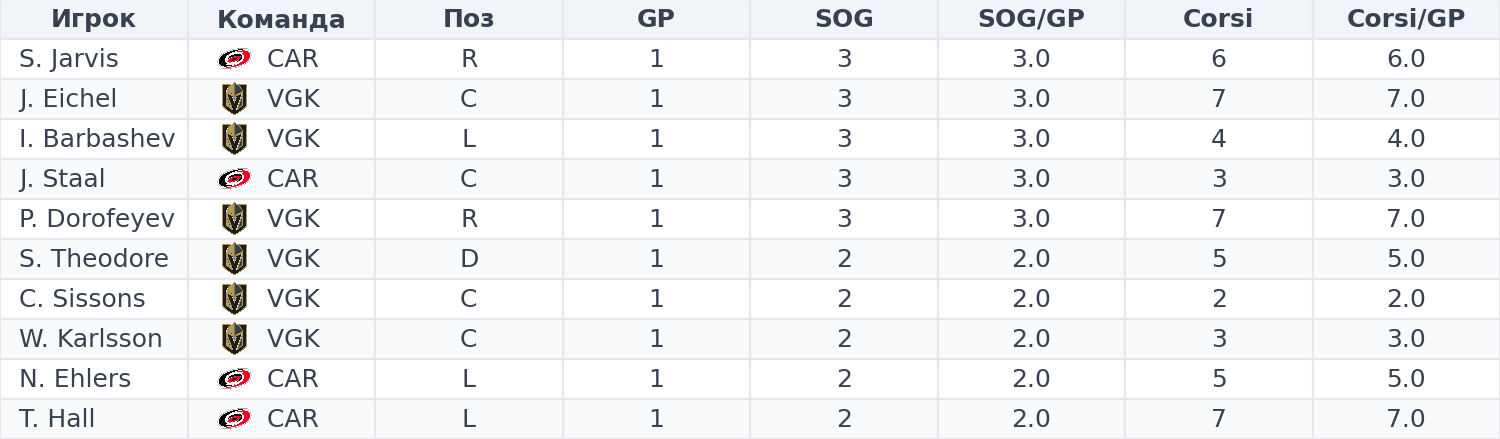
Task: Click the Vegas logo in P. Dorofeyev's row
Action: click(x=234, y=219)
